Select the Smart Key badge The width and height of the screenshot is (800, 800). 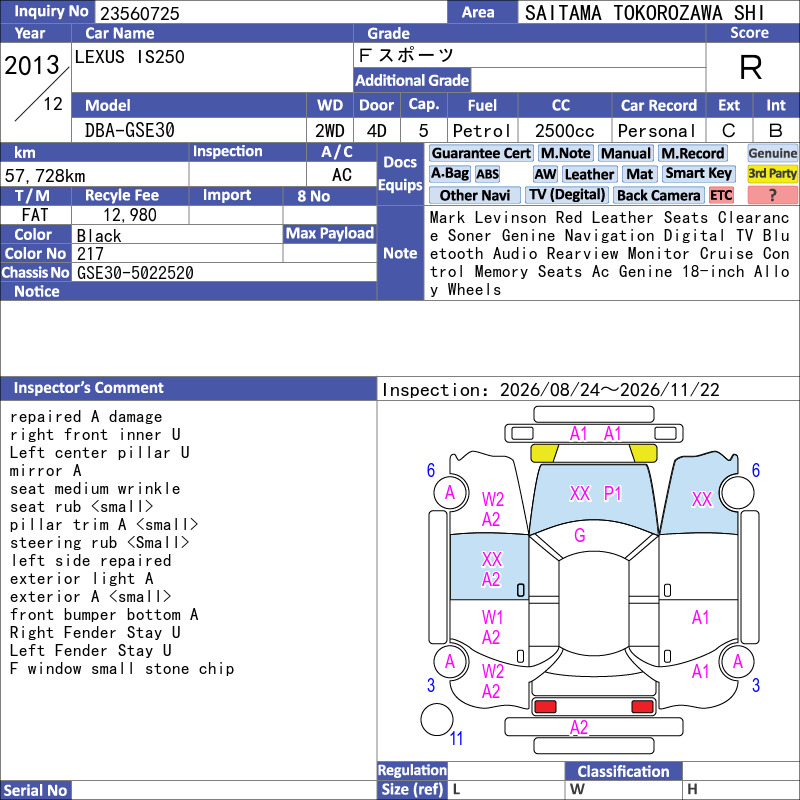(698, 173)
